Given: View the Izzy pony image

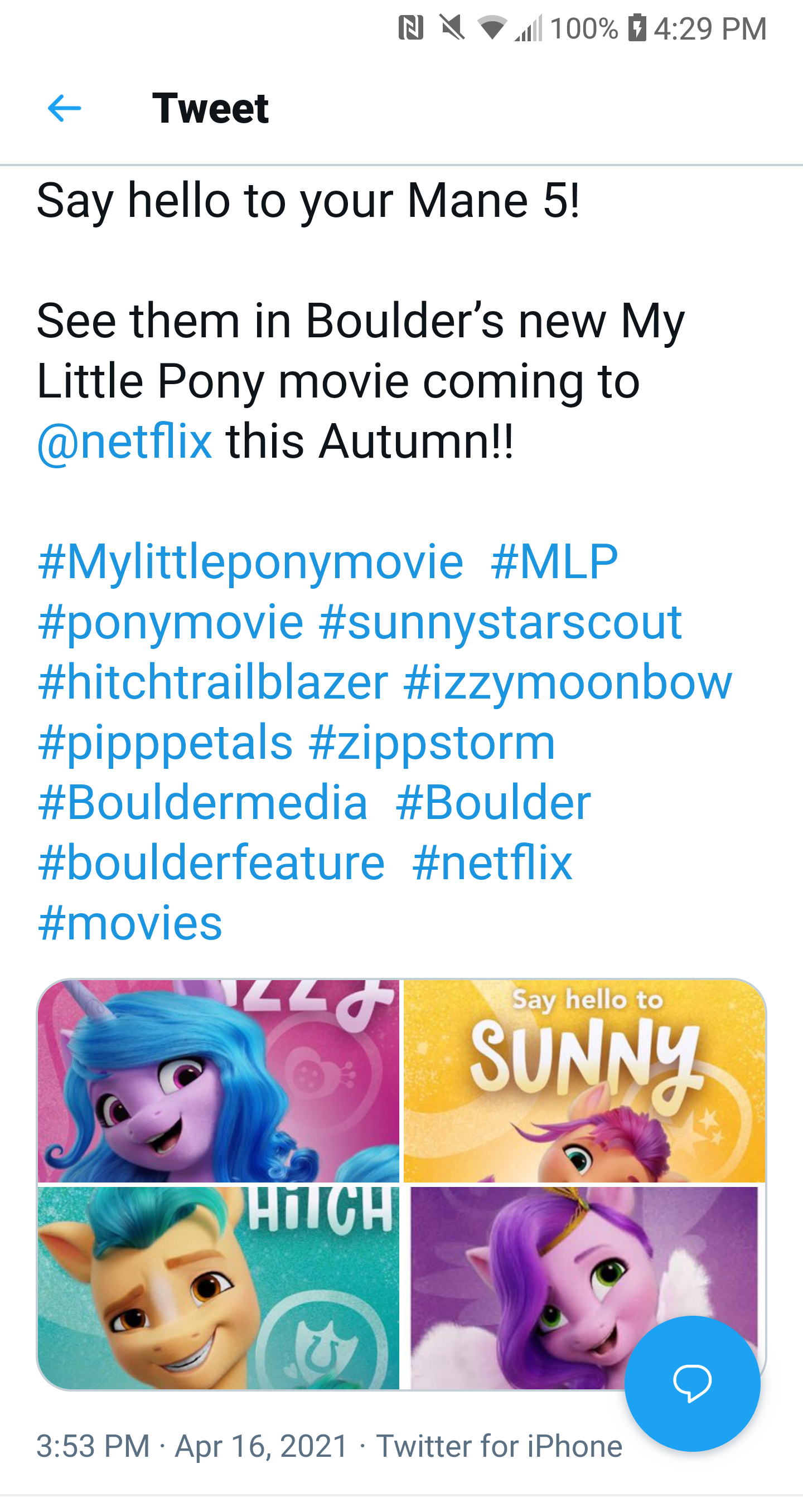Looking at the screenshot, I should [x=219, y=1081].
